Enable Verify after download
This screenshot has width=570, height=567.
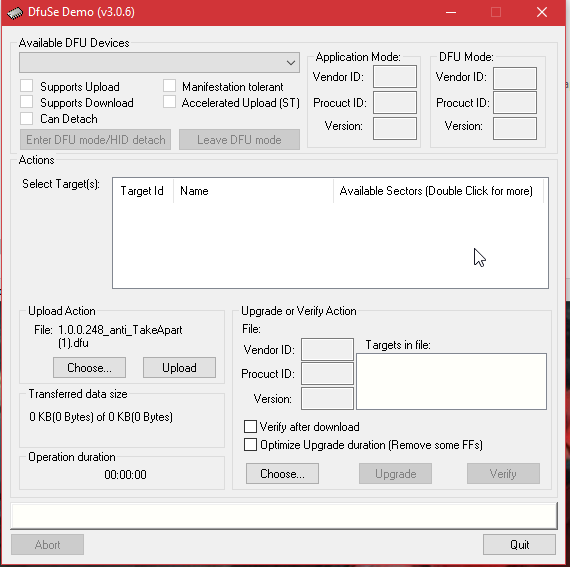tap(250, 426)
